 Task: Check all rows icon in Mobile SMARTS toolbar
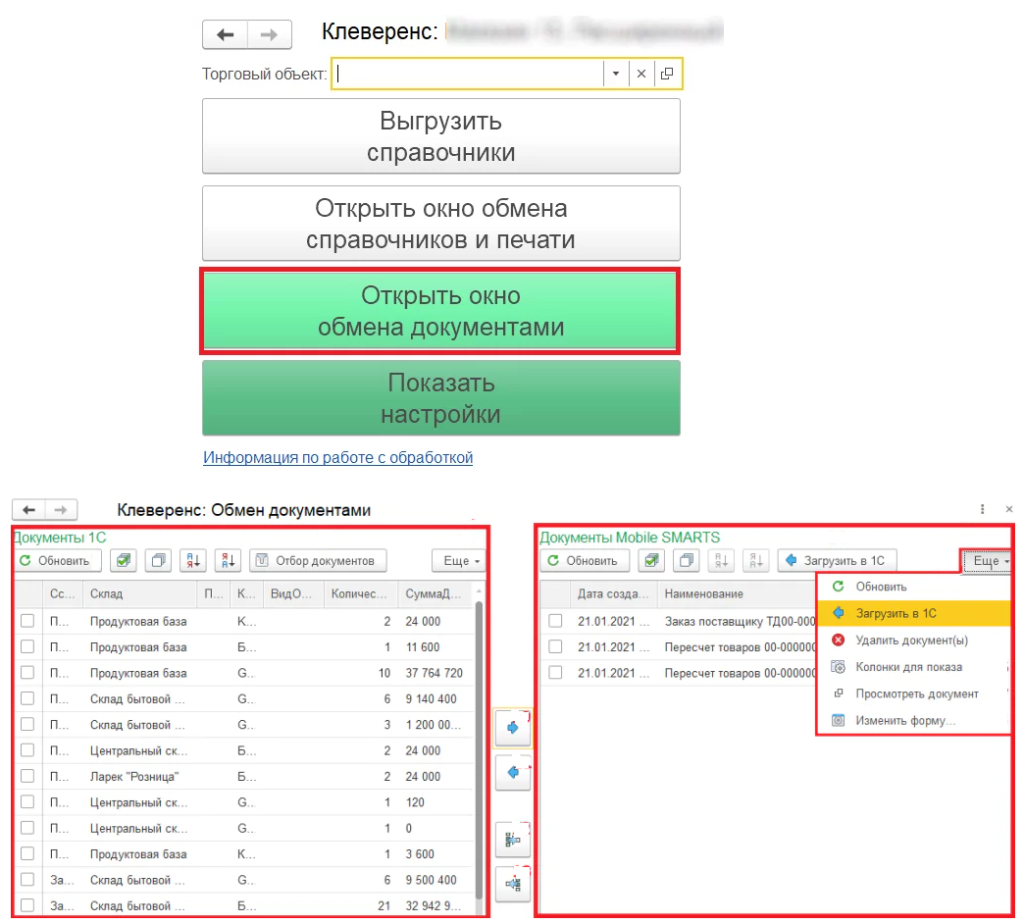pyautogui.click(x=651, y=560)
